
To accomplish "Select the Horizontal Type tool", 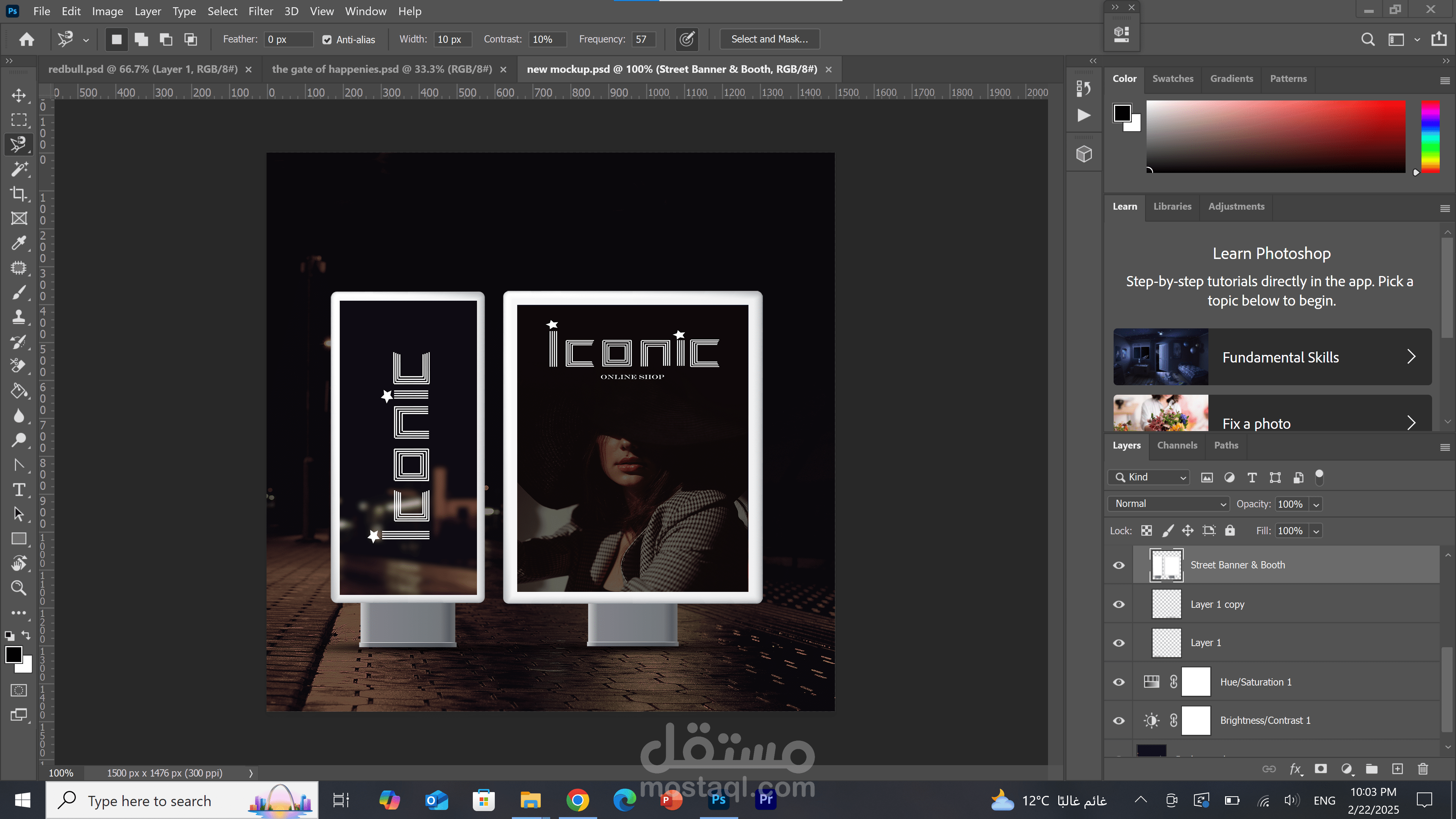I will (x=19, y=490).
